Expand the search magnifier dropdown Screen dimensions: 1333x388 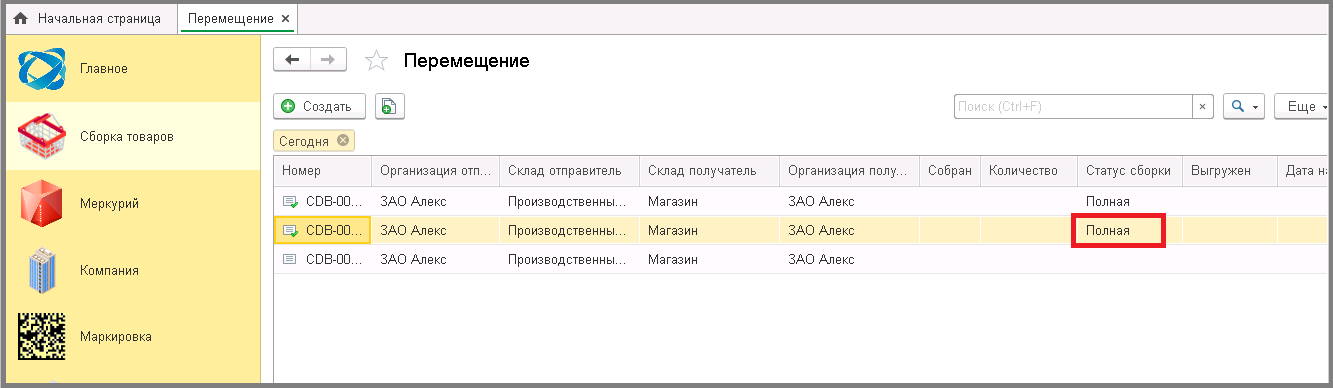click(1245, 106)
